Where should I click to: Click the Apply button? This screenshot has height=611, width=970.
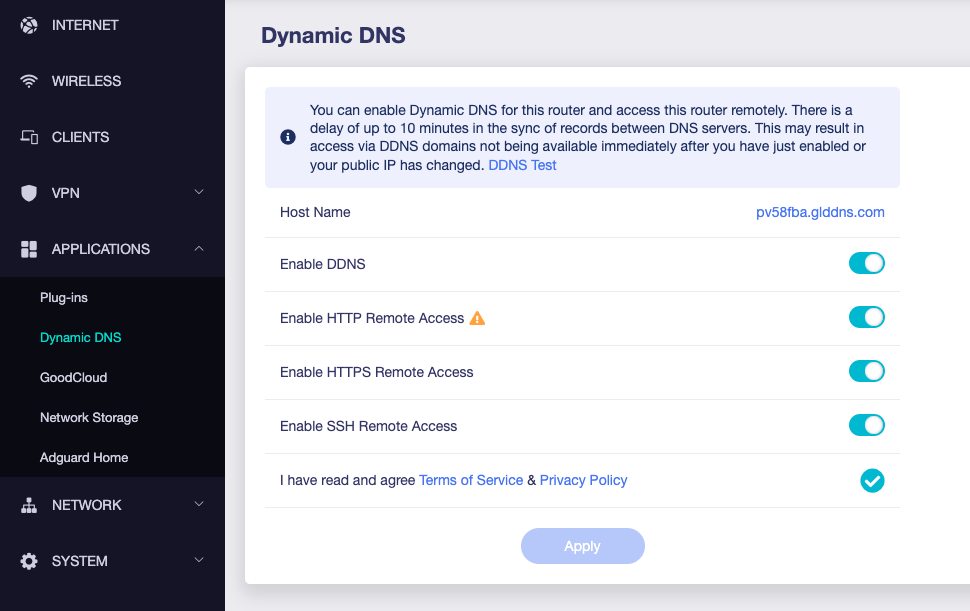point(583,546)
